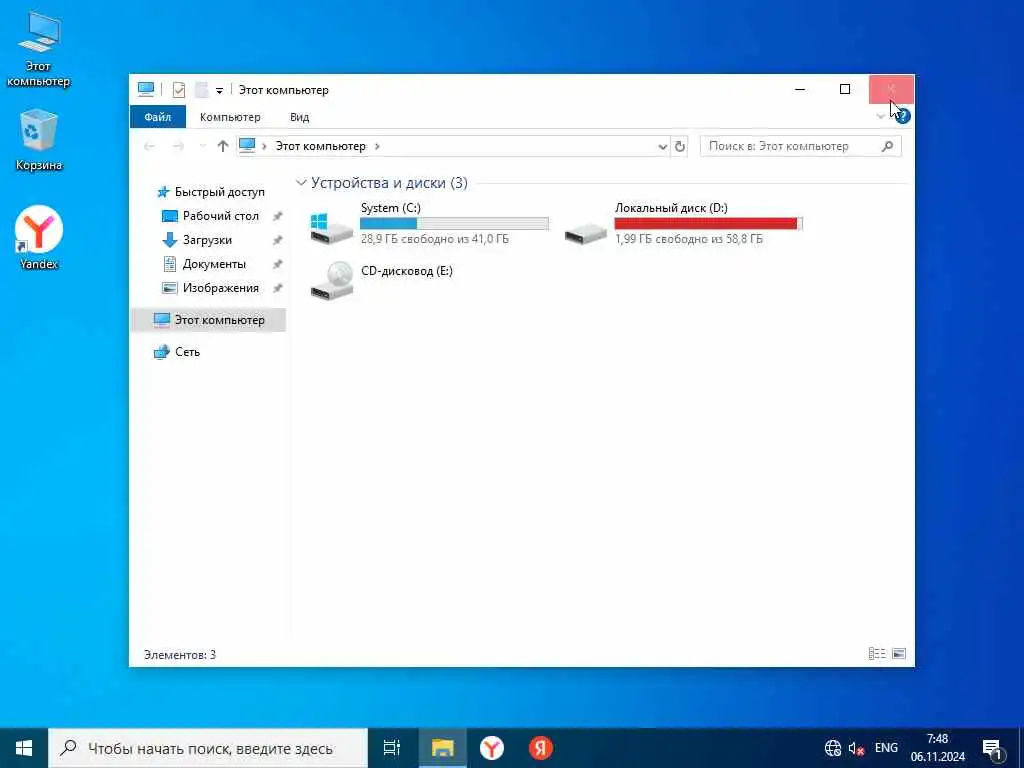Click the muted volume tray icon

click(x=856, y=748)
